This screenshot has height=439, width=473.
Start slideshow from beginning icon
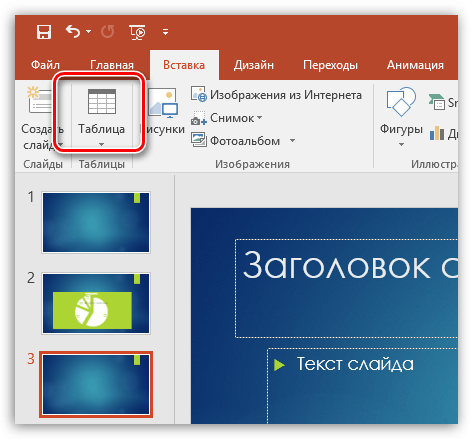(137, 32)
